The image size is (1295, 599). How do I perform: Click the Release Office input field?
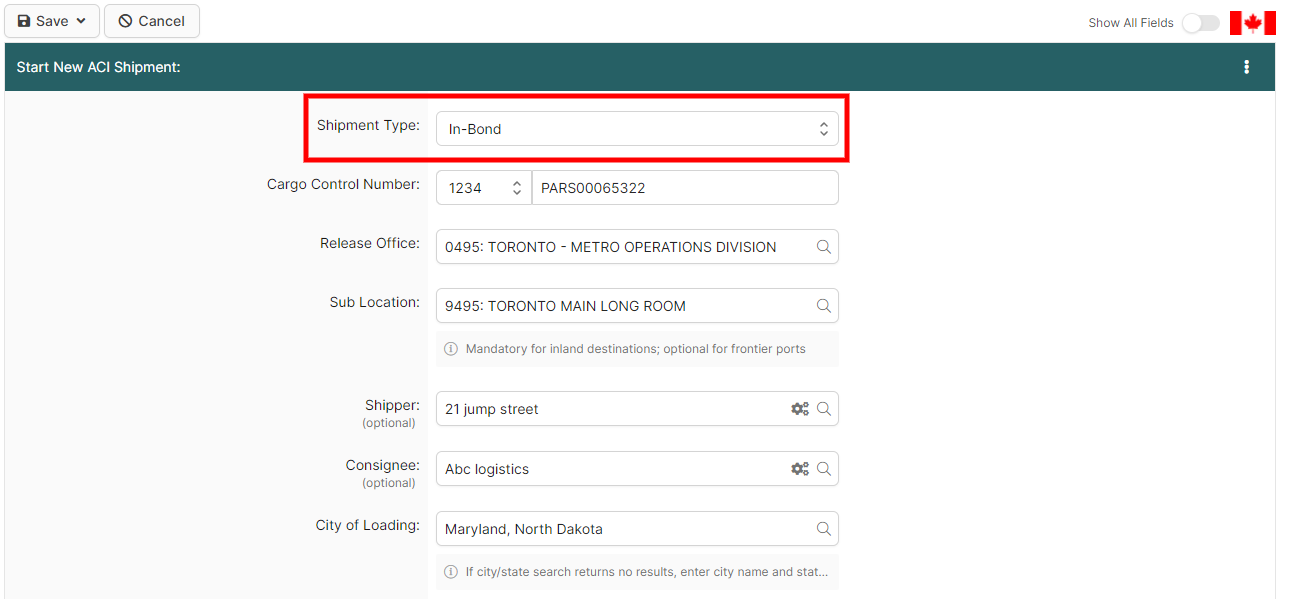click(625, 247)
